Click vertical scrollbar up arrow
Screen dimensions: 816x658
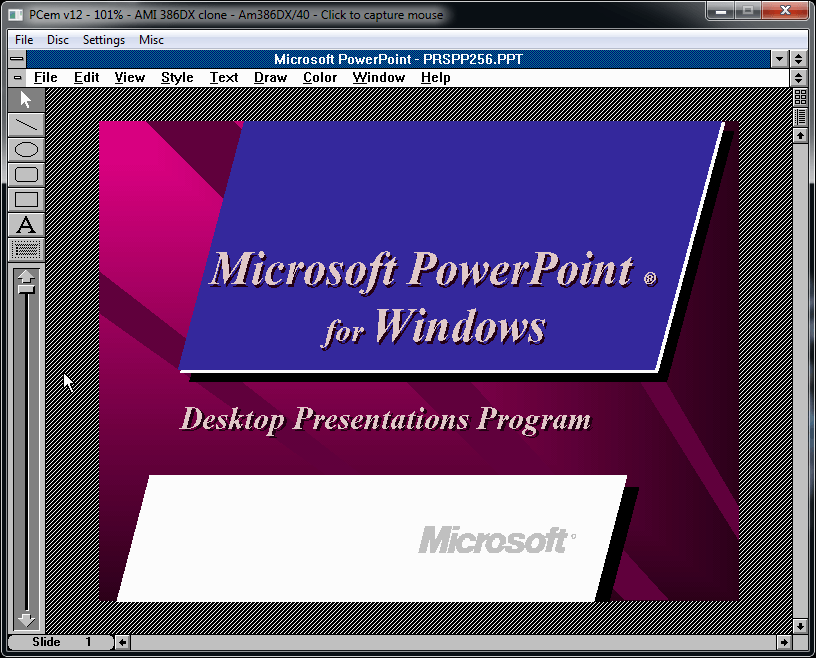pos(800,135)
